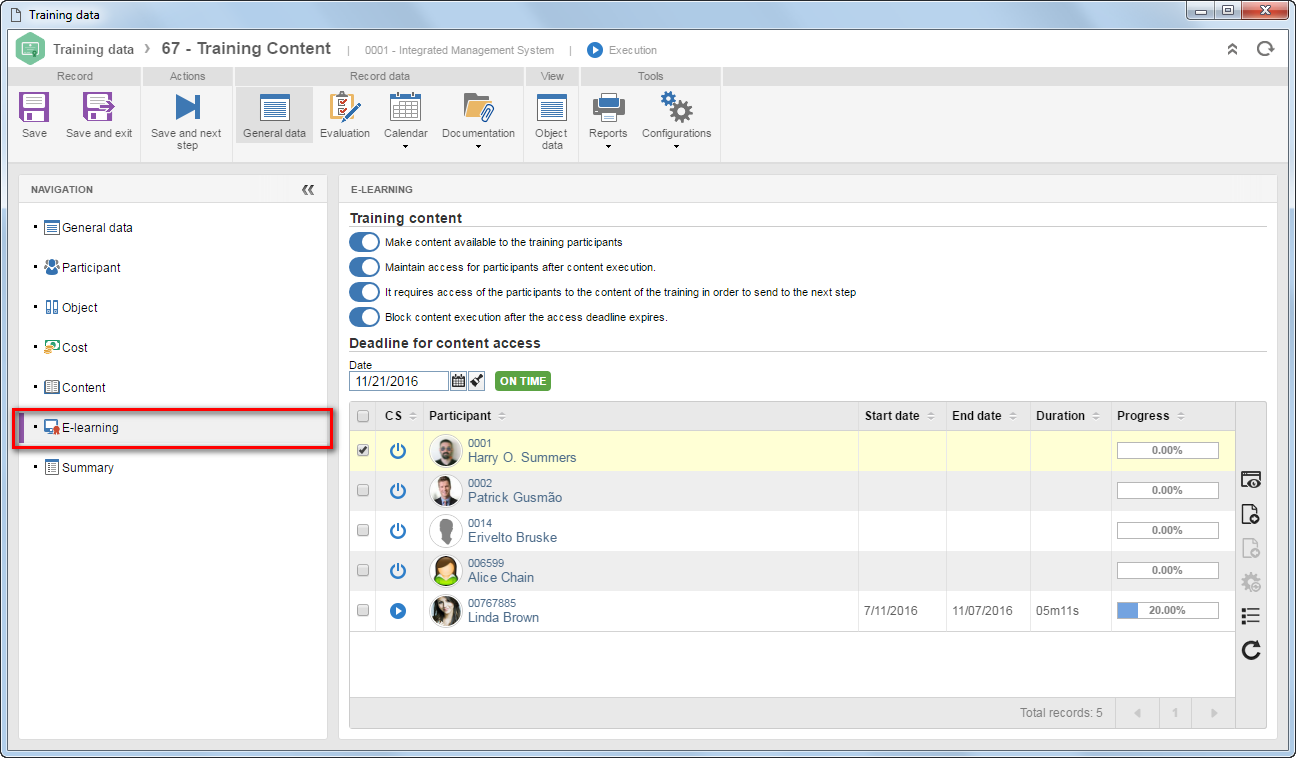
Task: Click the Calendar toolbar icon
Action: 405,108
